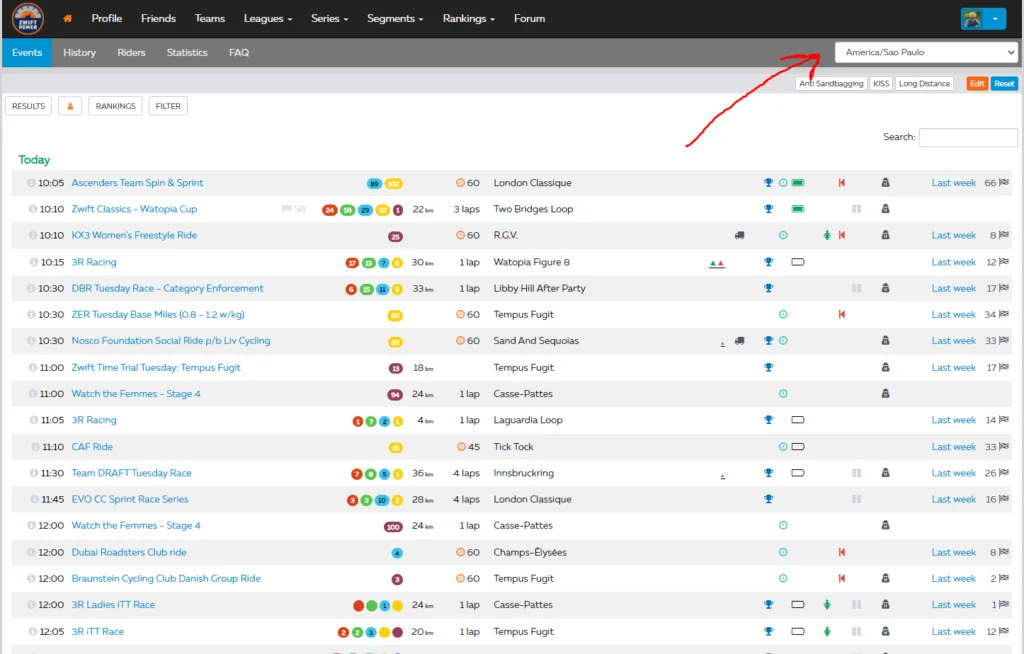Image resolution: width=1024 pixels, height=654 pixels.
Task: Click lock icon in Braunstein Cycling Club row
Action: [x=886, y=578]
